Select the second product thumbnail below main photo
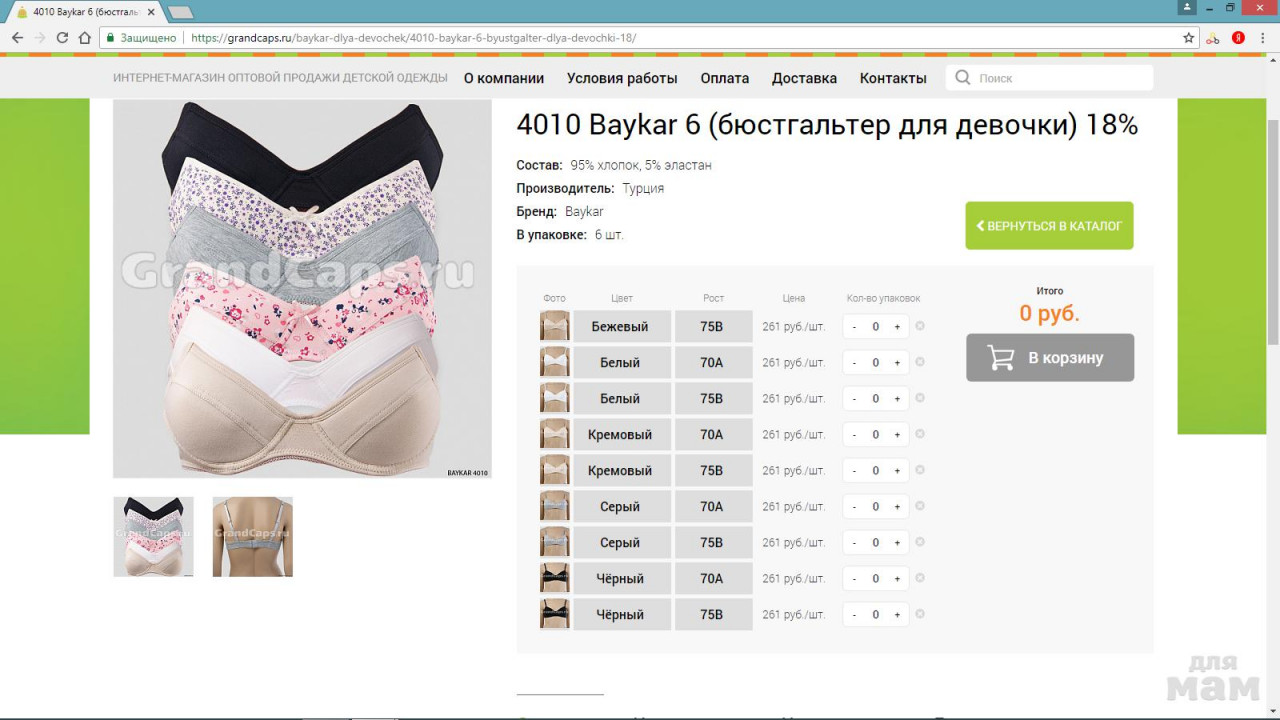1280x720 pixels. coord(252,537)
